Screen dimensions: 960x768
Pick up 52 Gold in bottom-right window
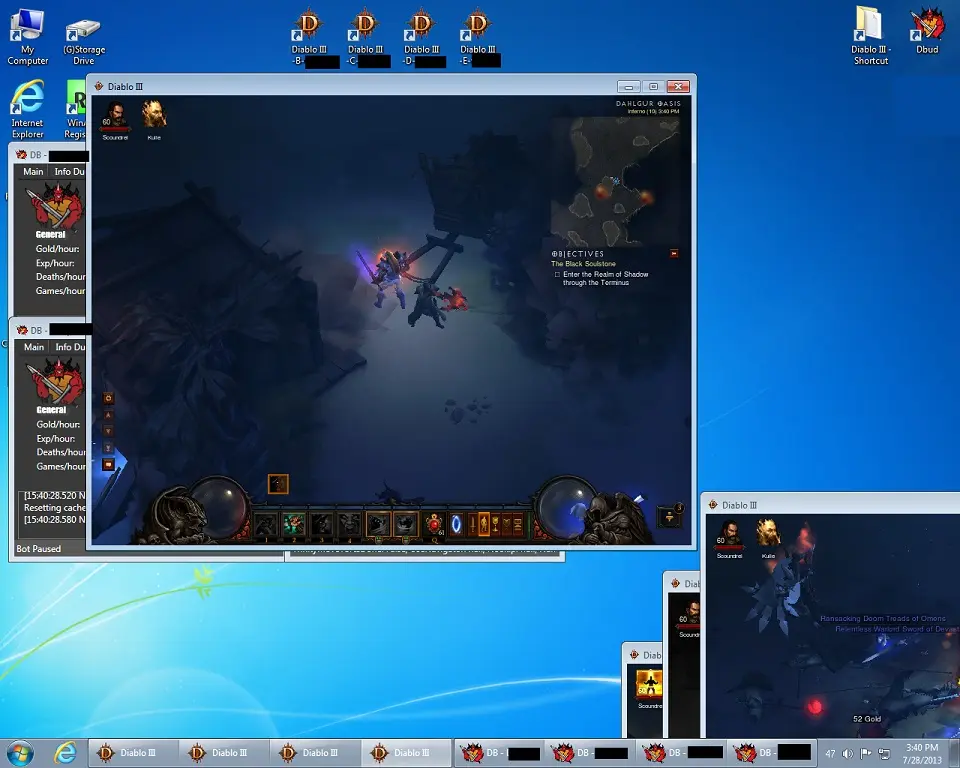[x=867, y=718]
